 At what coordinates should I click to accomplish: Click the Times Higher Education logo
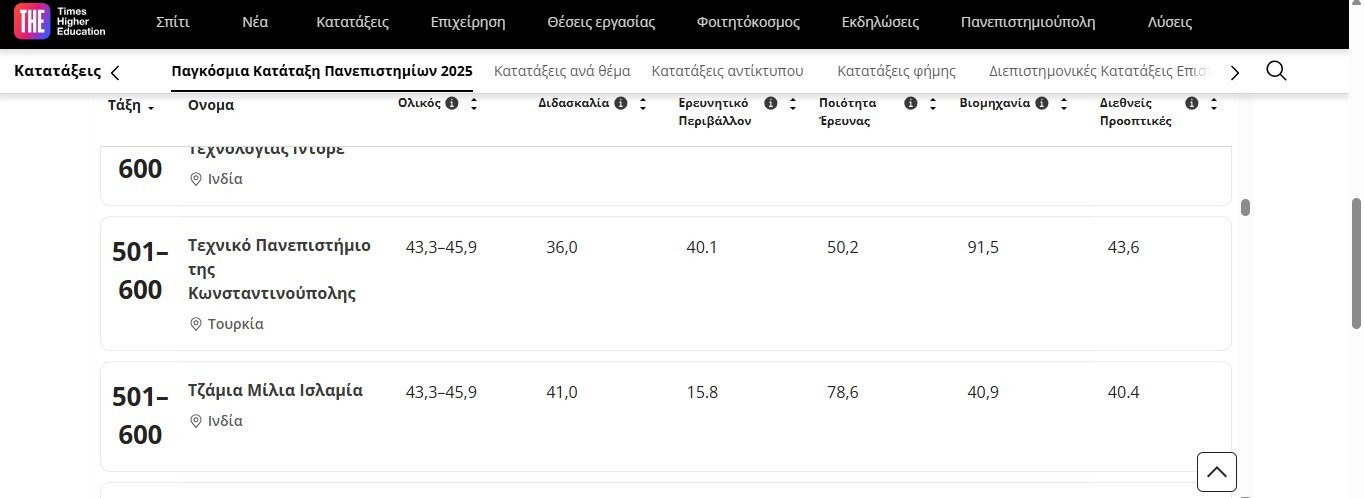59,22
